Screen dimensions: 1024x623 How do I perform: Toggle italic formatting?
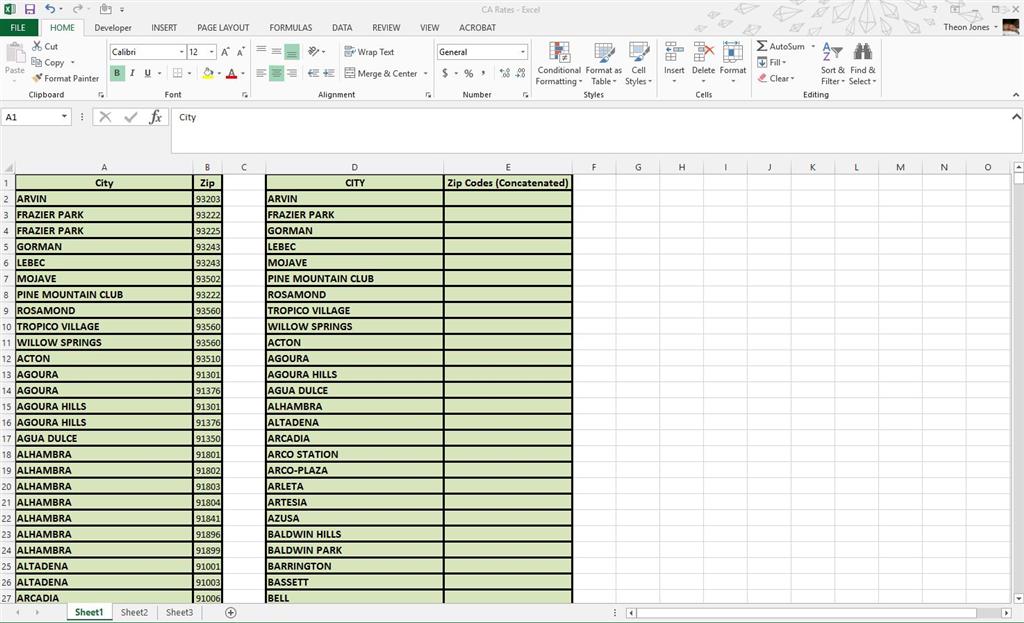point(131,72)
